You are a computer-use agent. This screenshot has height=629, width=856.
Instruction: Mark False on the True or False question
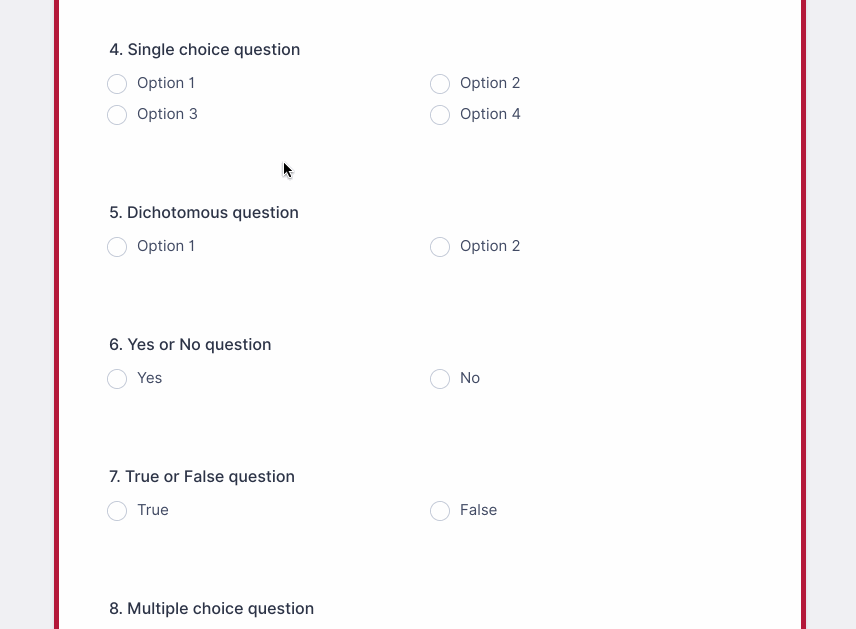coord(440,511)
